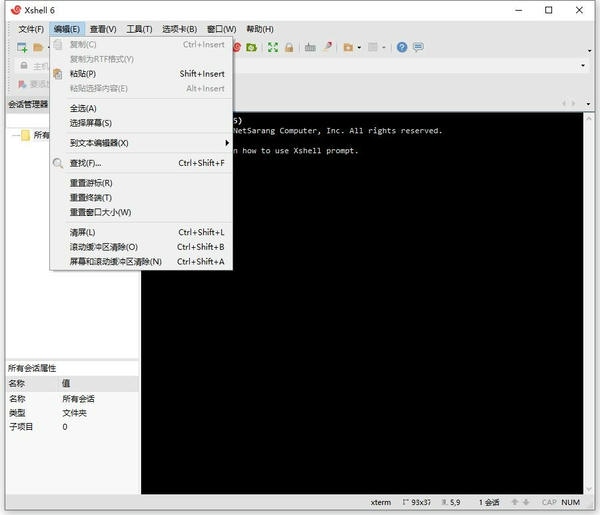
Task: Click the new session toolbar icon
Action: click(x=22, y=47)
